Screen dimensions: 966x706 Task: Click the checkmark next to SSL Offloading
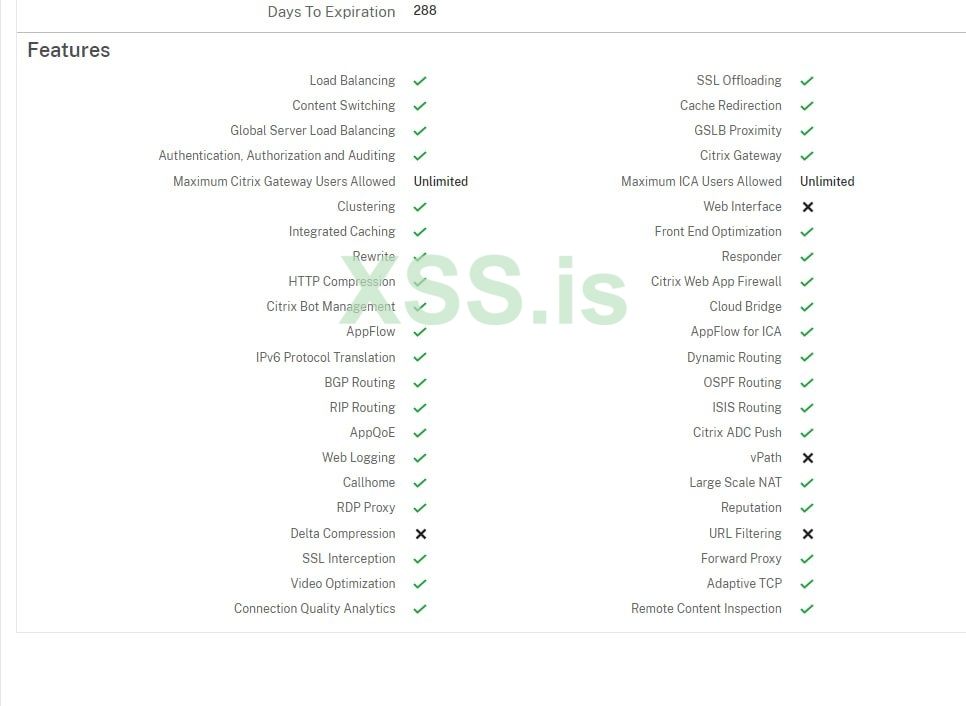pyautogui.click(x=807, y=81)
